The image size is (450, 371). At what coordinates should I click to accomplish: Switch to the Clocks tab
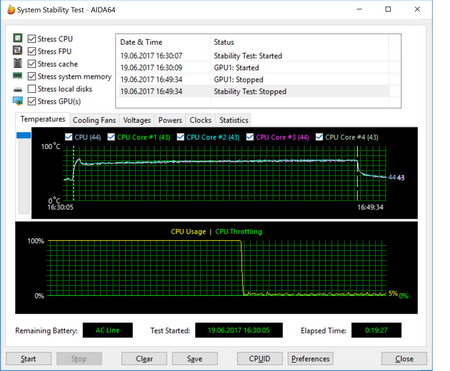pos(200,120)
